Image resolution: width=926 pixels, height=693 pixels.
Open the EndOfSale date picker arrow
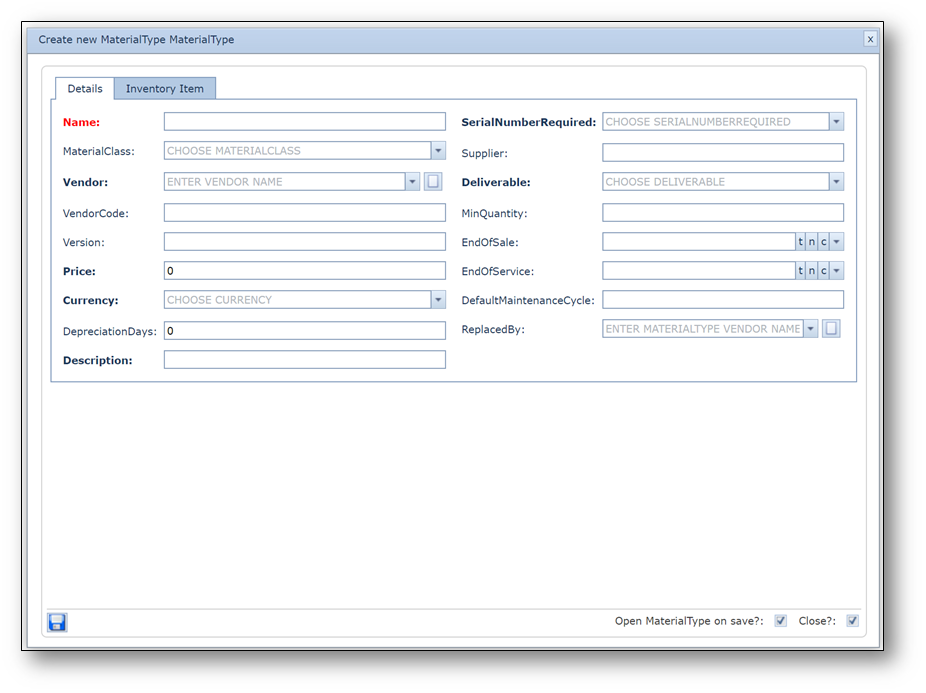point(836,242)
